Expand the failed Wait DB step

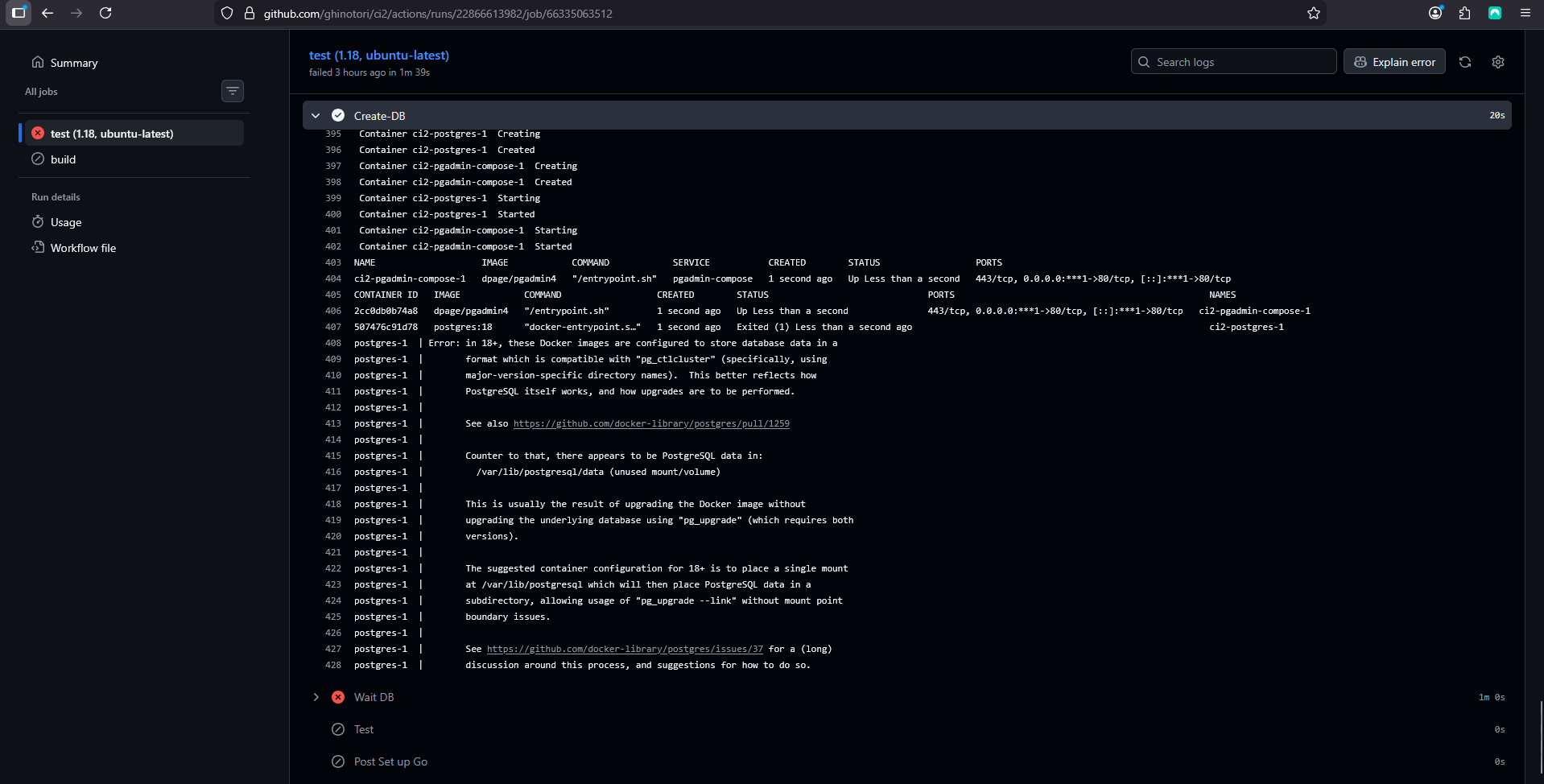click(316, 697)
